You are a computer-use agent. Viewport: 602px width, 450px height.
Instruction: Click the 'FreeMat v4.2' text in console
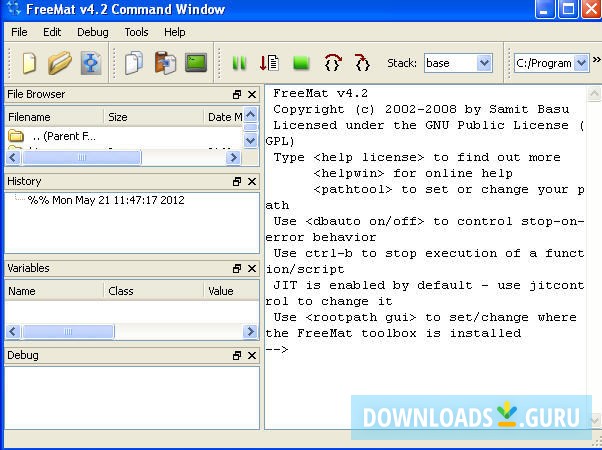(321, 93)
